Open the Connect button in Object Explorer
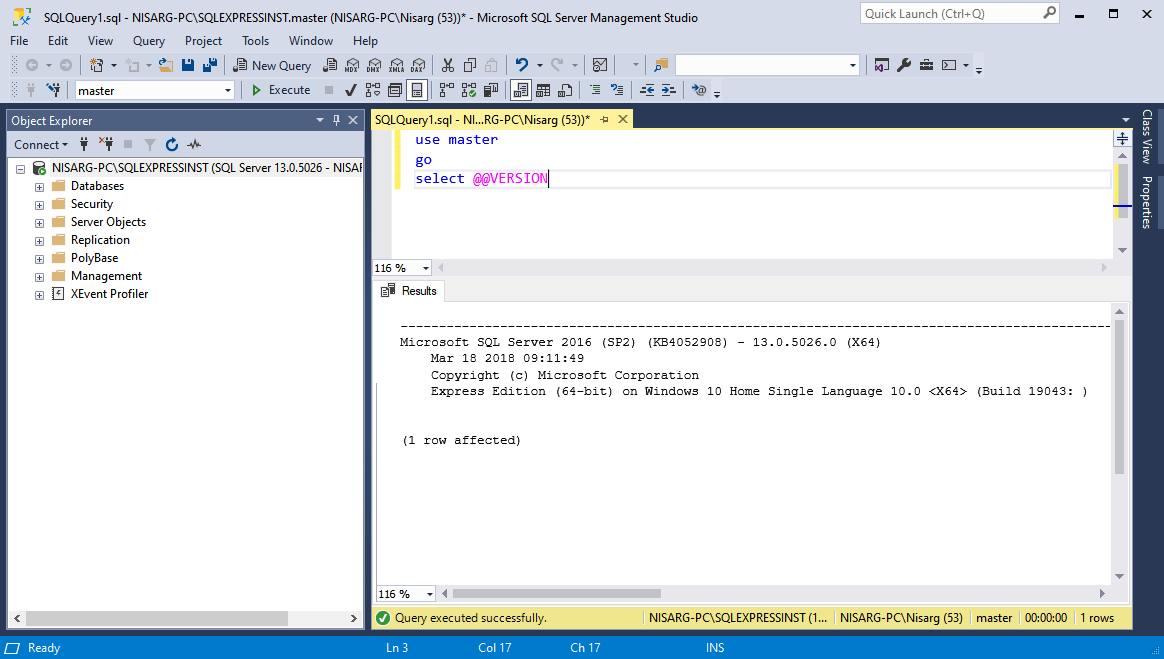This screenshot has height=659, width=1164. coord(40,144)
